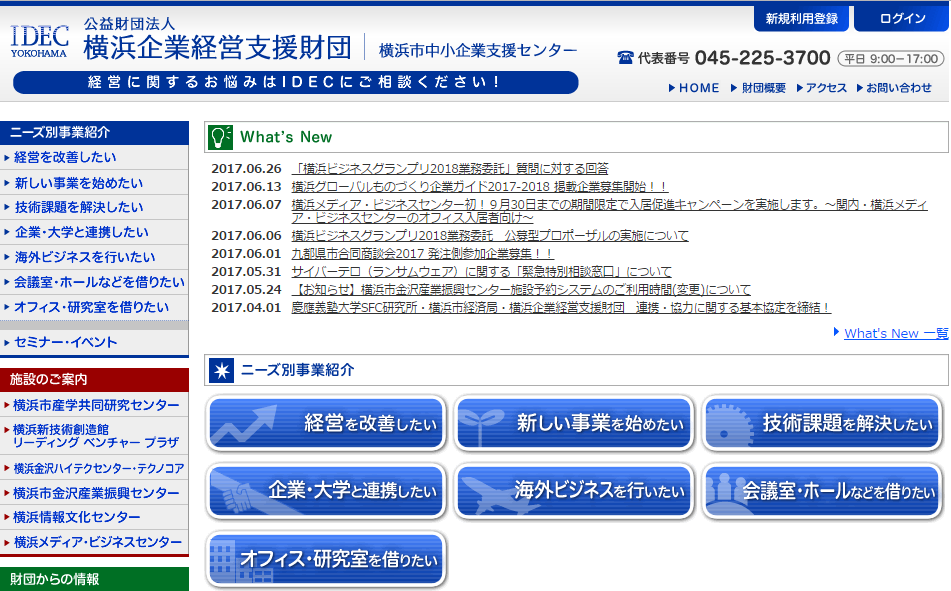Screen dimensions: 951x591
Task: Open 新規利用登録 registration button
Action: (801, 18)
